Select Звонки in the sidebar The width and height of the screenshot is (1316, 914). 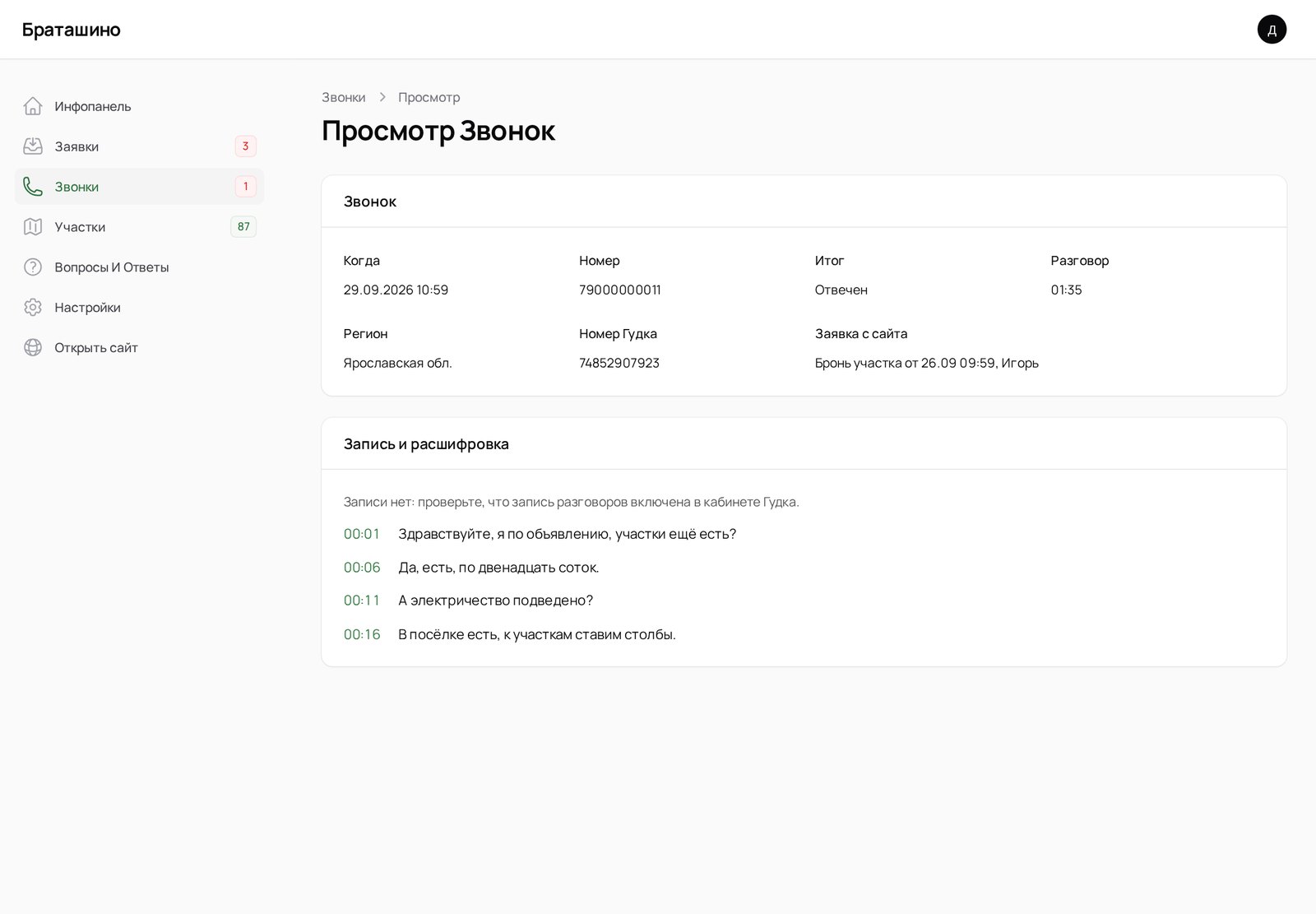click(139, 187)
